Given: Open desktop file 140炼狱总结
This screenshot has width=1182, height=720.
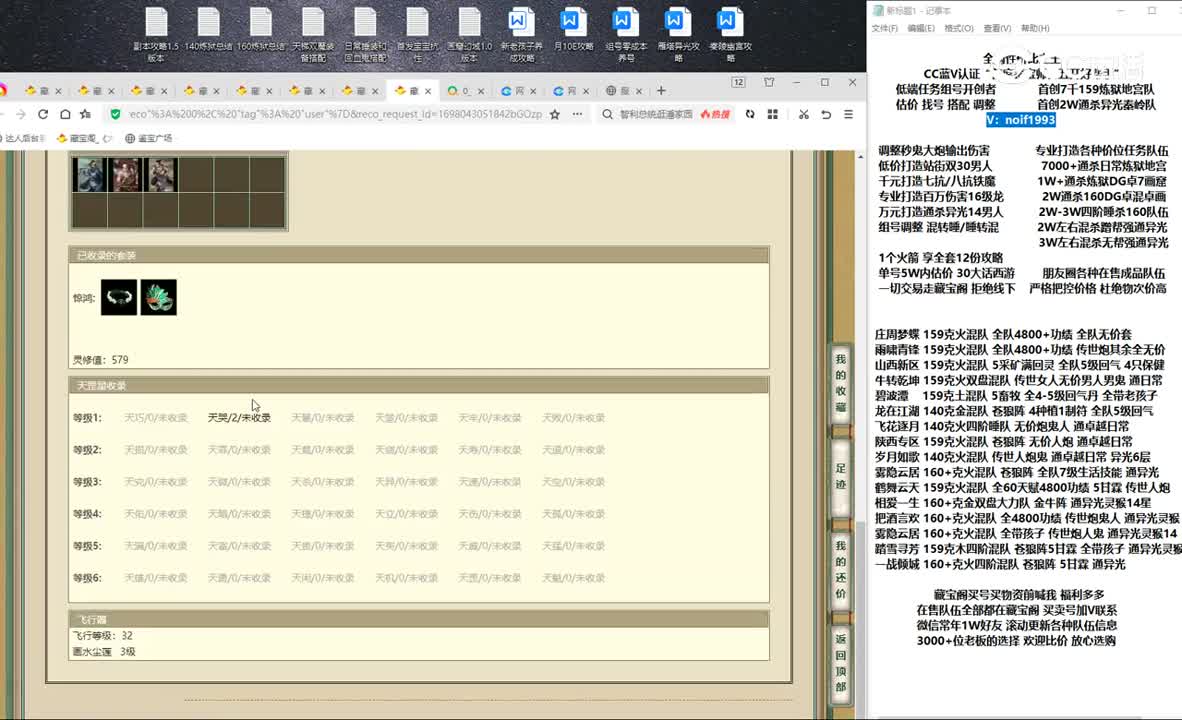Looking at the screenshot, I should pyautogui.click(x=209, y=30).
